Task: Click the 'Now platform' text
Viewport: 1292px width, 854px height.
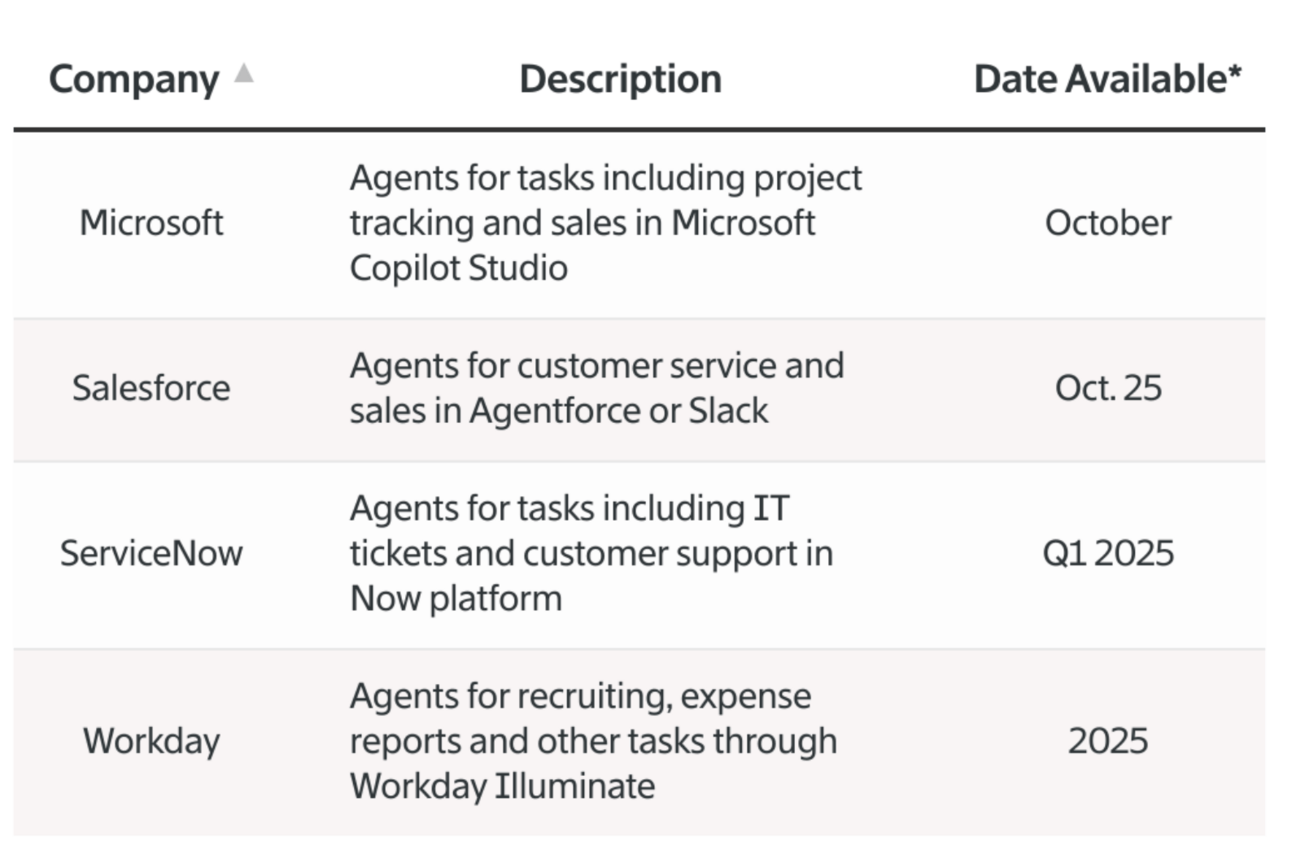Action: click(x=455, y=598)
